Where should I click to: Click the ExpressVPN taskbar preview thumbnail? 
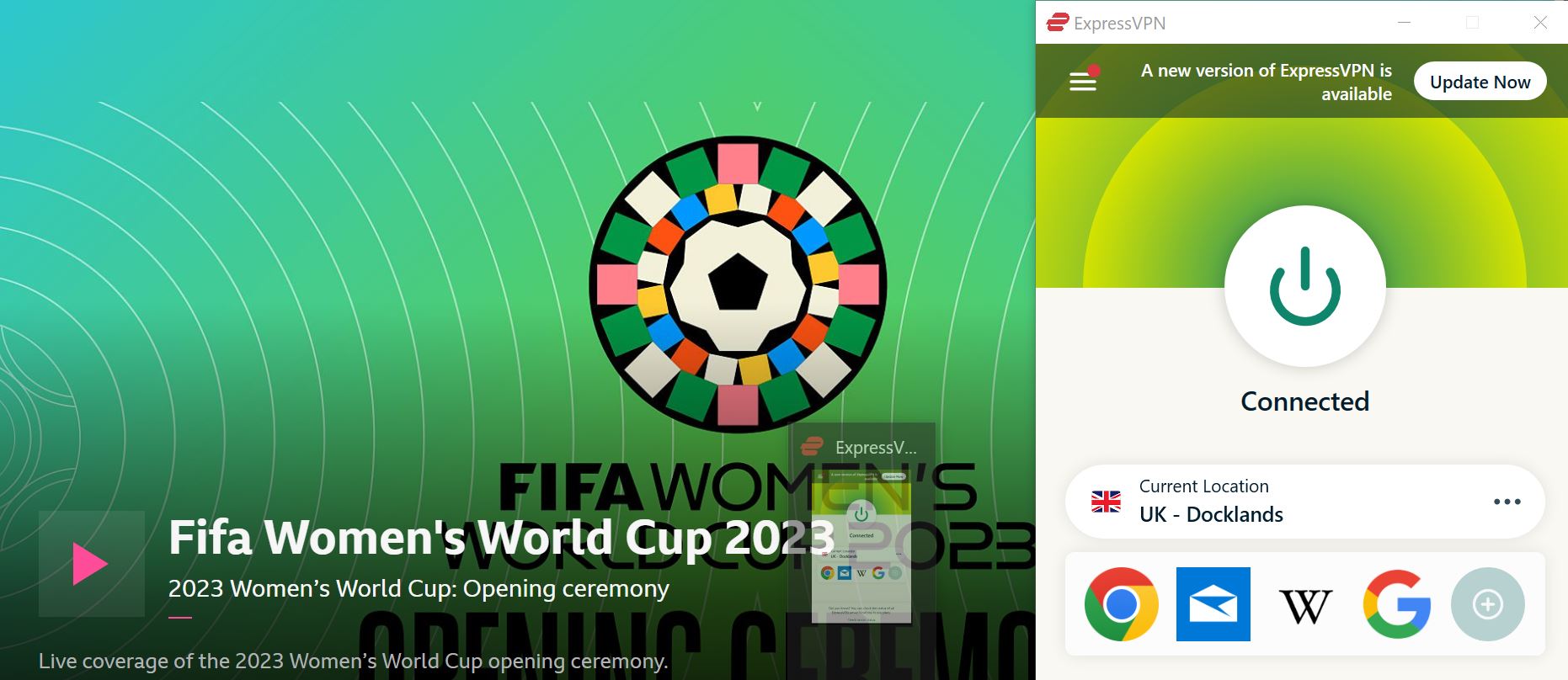tap(861, 523)
